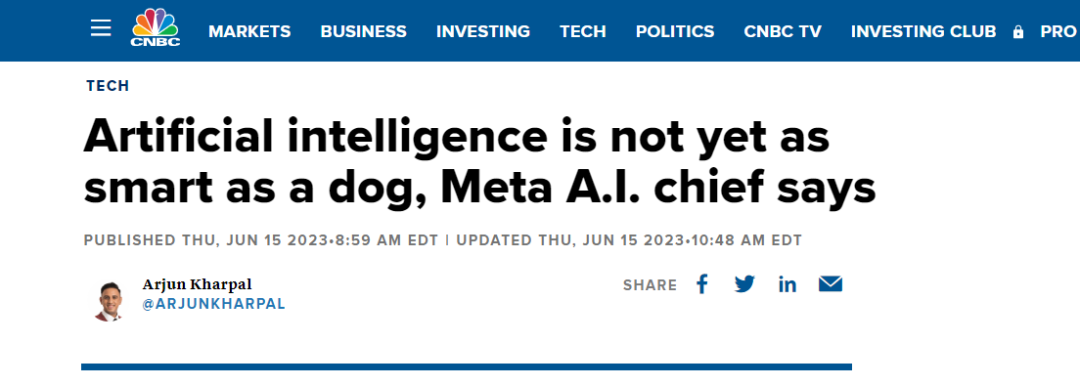Share article on Twitter

pos(745,284)
